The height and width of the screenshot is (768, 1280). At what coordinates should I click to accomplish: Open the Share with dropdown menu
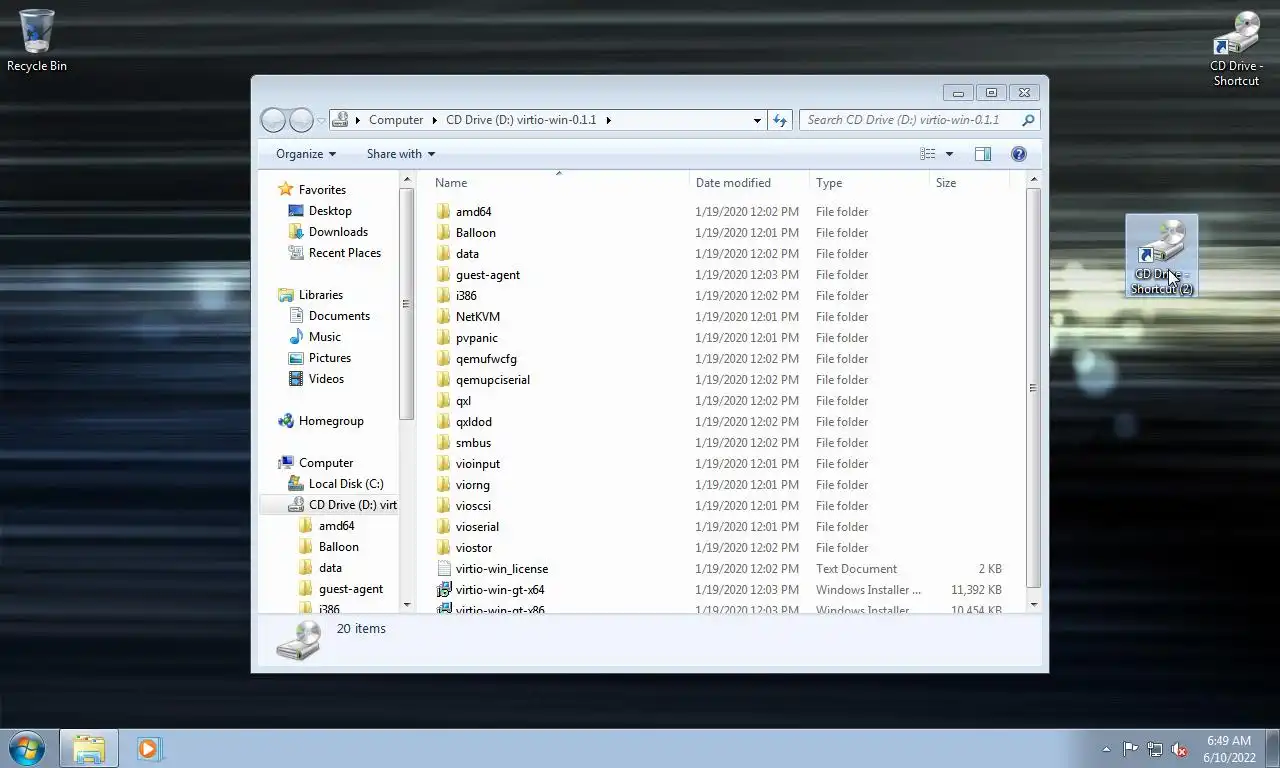coord(401,154)
